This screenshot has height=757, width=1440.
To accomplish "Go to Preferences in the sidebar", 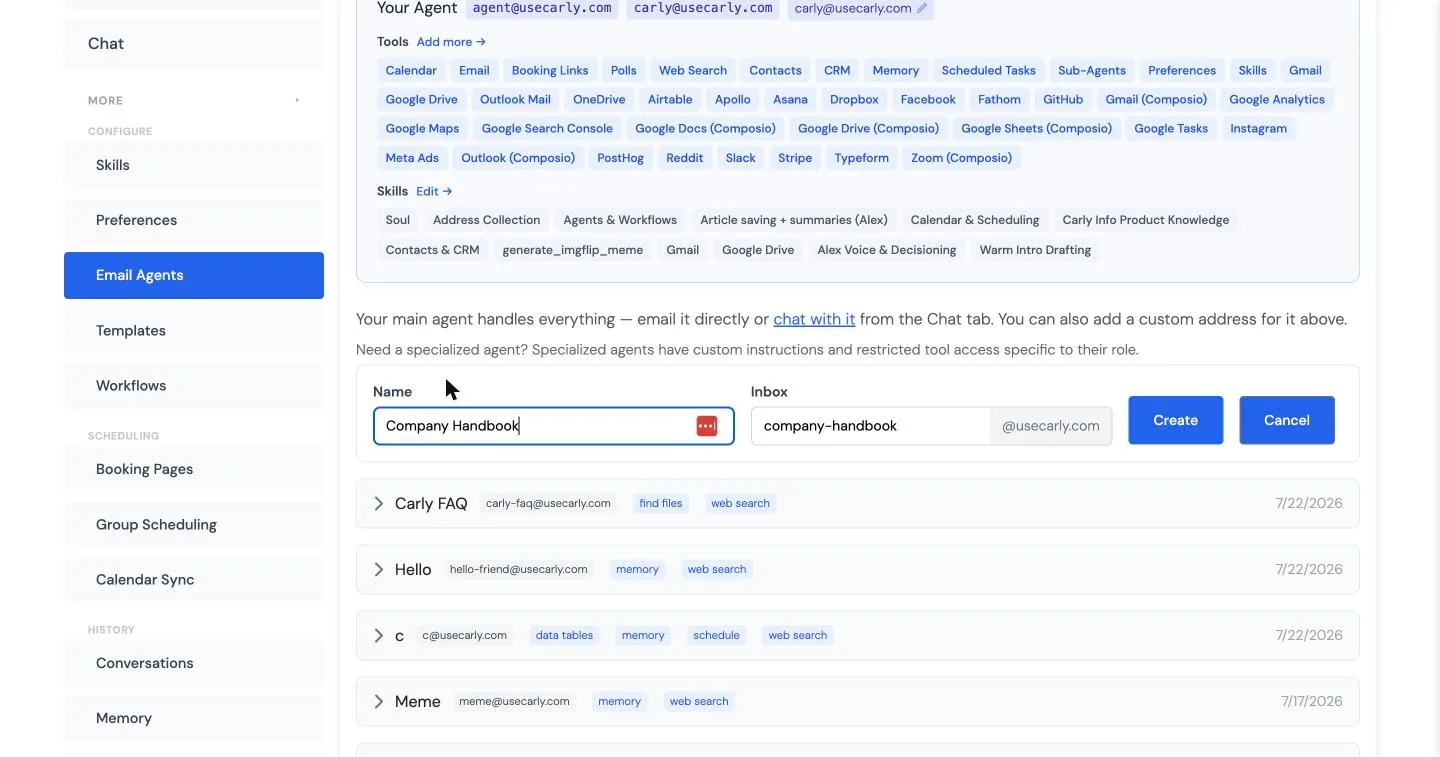I will (194, 220).
